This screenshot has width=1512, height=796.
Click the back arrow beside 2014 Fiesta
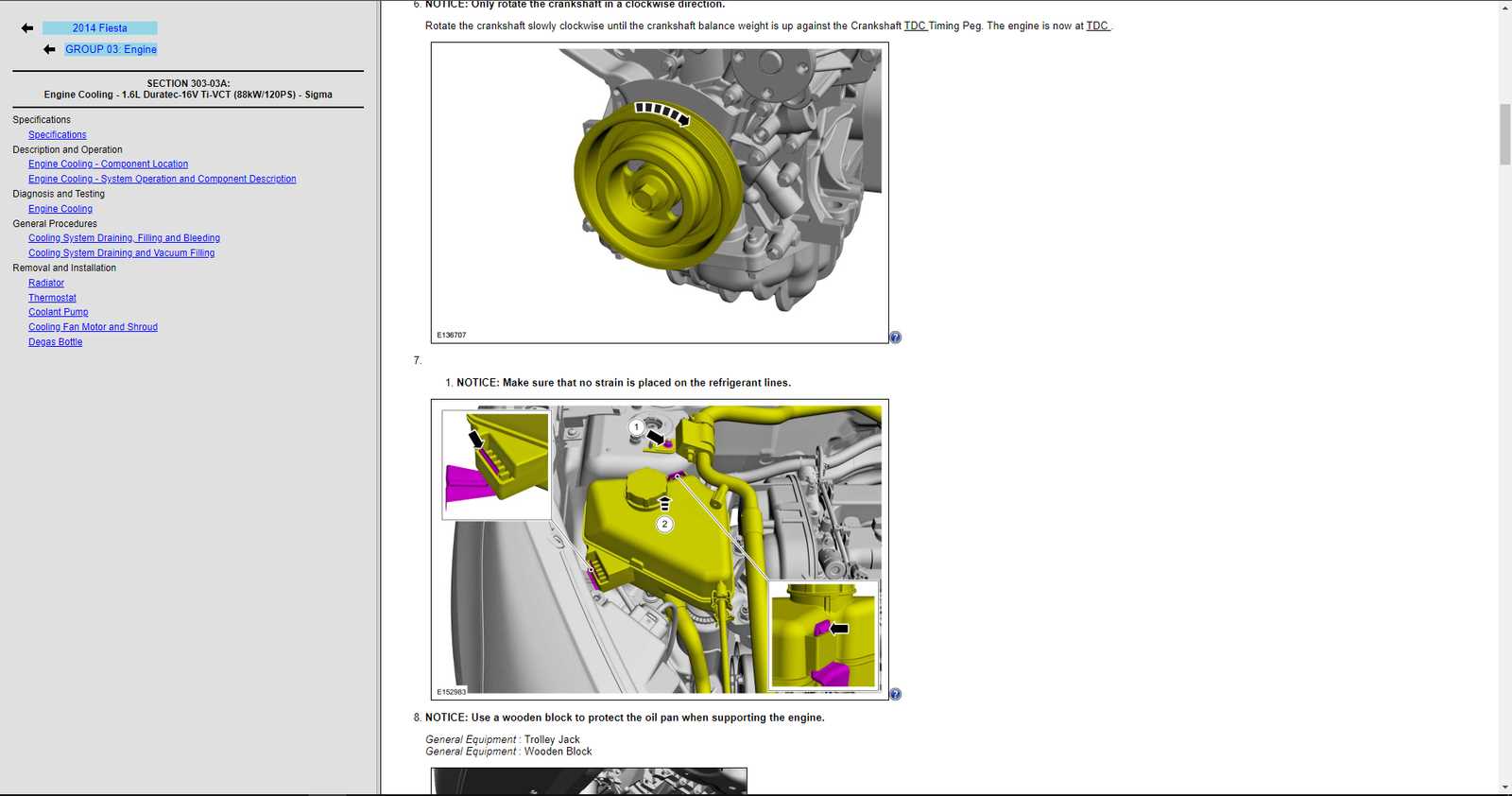click(x=27, y=28)
